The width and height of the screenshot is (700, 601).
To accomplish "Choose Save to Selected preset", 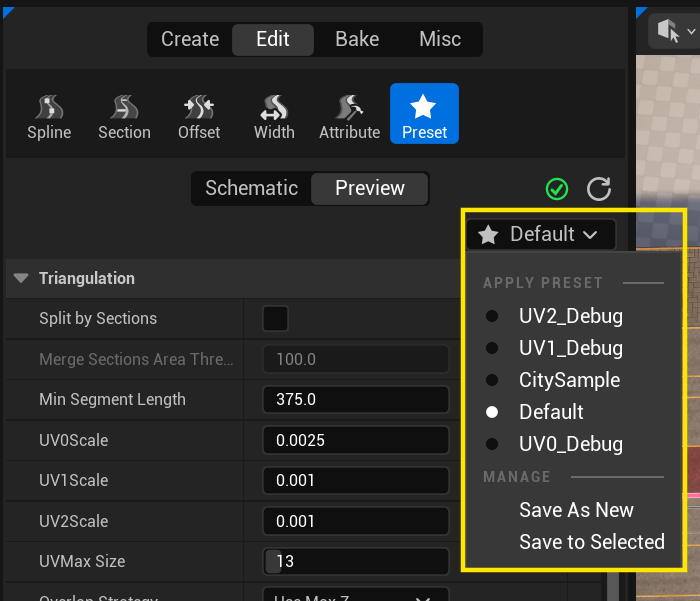I will (x=592, y=542).
